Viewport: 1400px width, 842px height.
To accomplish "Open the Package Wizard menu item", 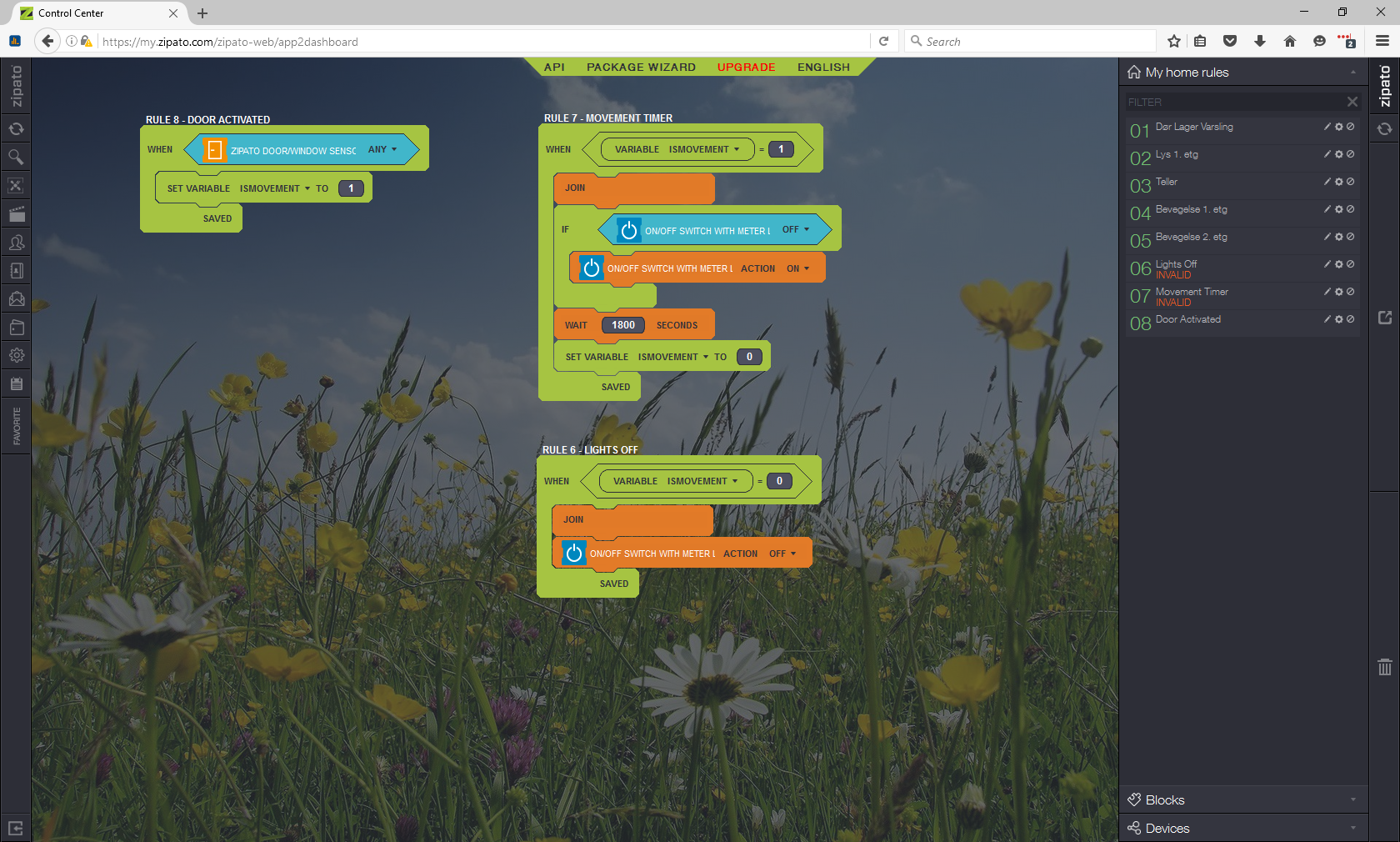I will tap(641, 68).
